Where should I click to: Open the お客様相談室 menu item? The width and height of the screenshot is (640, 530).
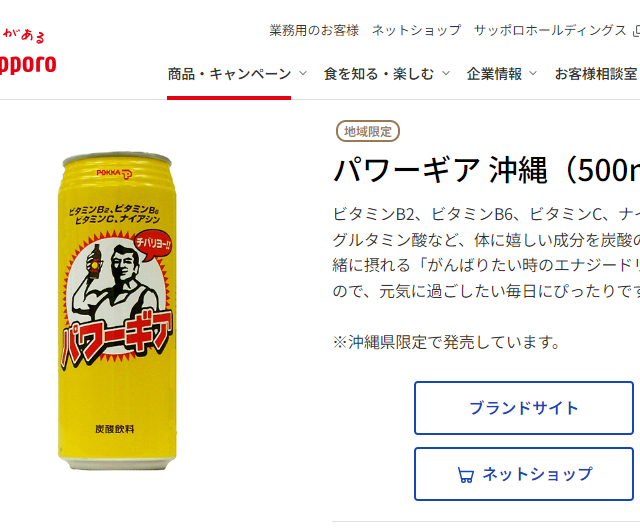(596, 74)
